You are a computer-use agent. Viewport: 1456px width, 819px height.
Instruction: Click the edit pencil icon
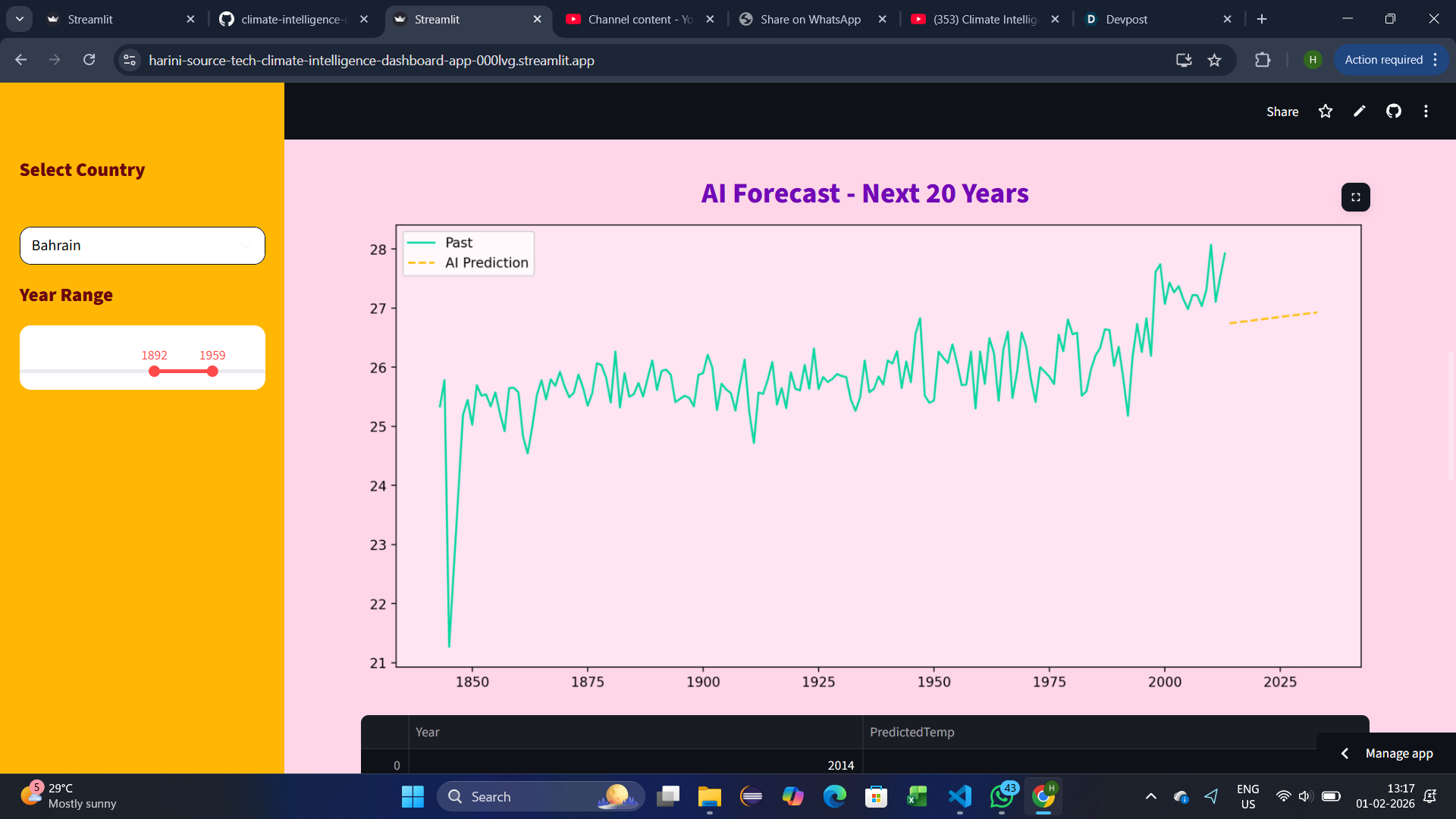coord(1360,111)
